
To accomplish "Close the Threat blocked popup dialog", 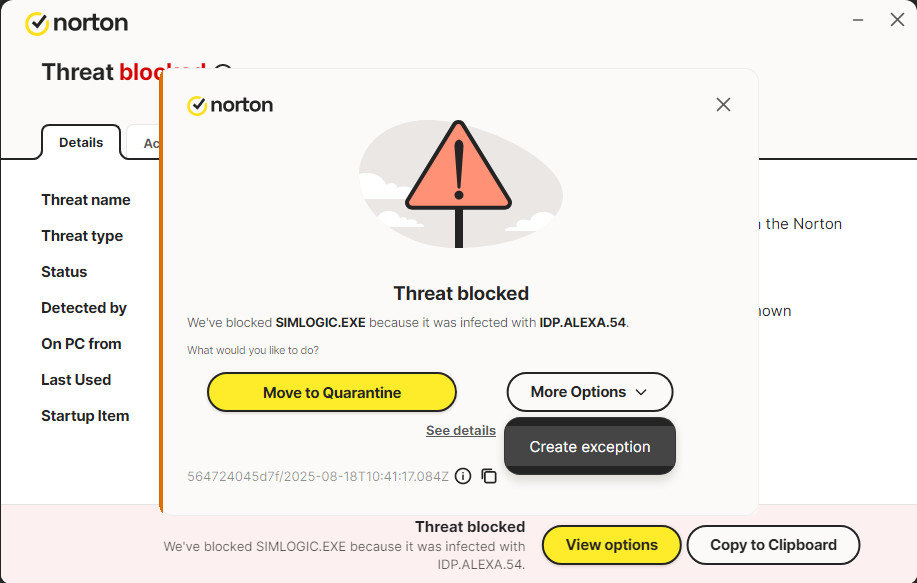I will pyautogui.click(x=723, y=105).
